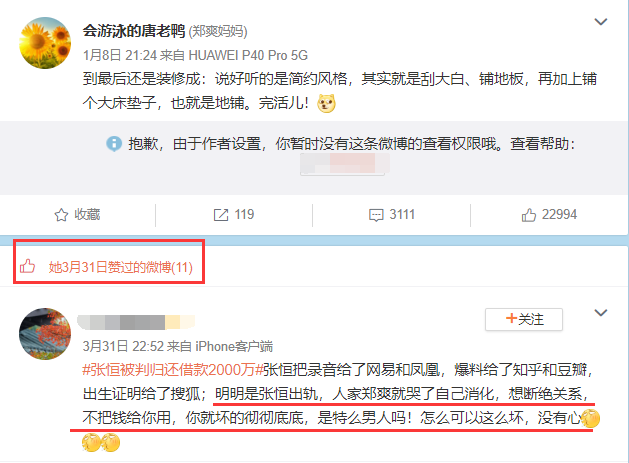Open the hashtag #张恒被判归还借款2000万#
Viewport: 629px width, 463px height.
(x=172, y=370)
